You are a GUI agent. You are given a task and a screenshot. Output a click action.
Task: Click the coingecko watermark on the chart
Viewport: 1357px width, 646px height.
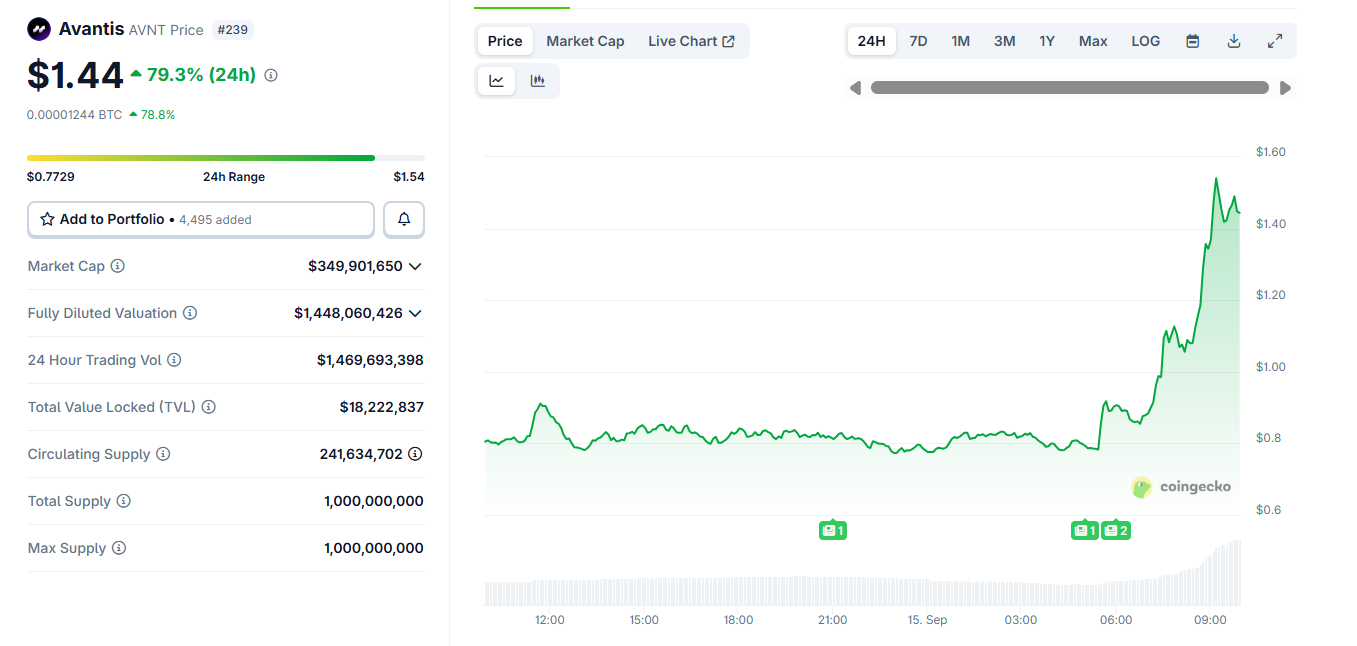pyautogui.click(x=1182, y=487)
